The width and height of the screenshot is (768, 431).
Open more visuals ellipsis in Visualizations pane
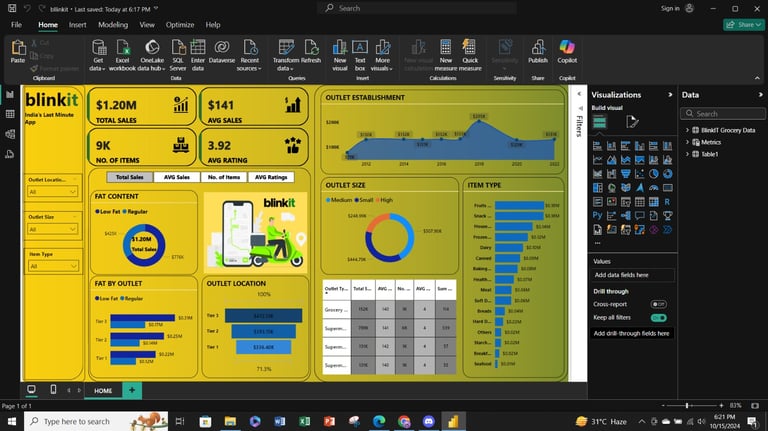pyautogui.click(x=597, y=243)
